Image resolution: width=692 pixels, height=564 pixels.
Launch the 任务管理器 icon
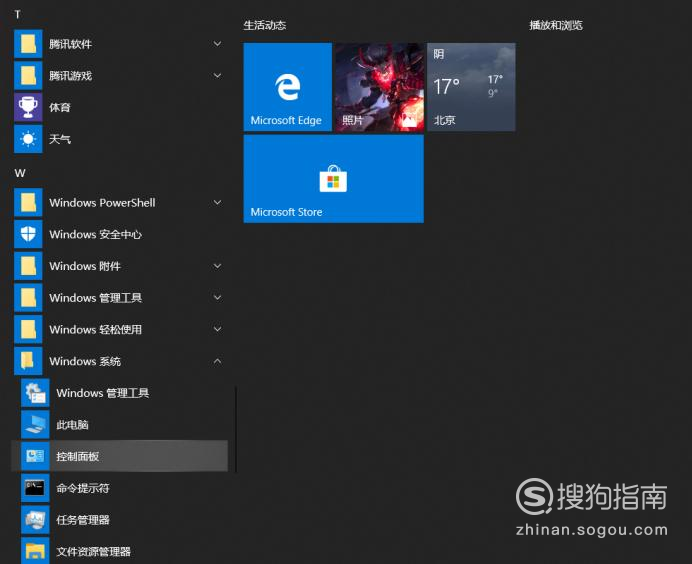(x=35, y=520)
